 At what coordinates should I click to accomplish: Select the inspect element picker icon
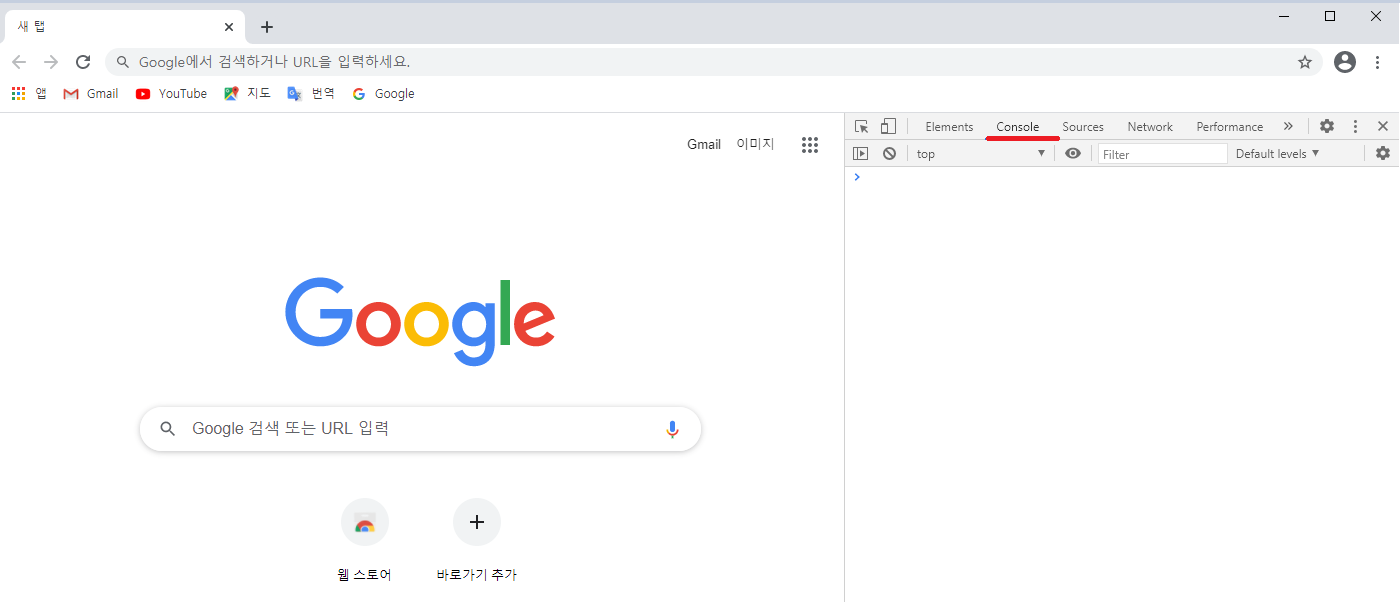(861, 126)
